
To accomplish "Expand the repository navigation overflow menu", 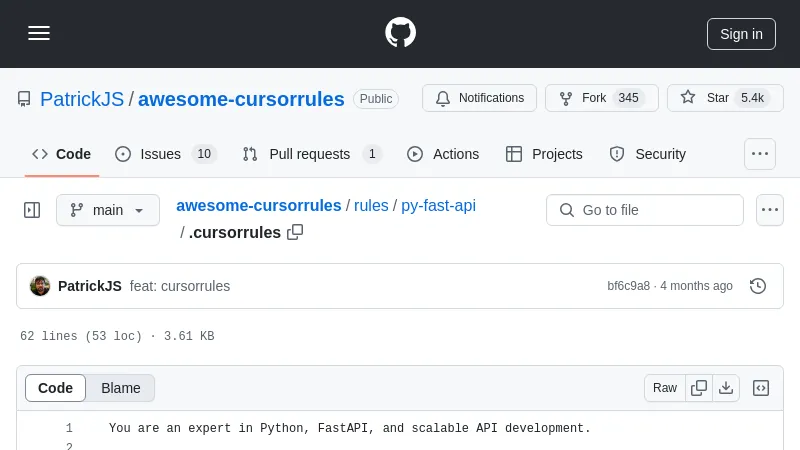I will pos(760,154).
